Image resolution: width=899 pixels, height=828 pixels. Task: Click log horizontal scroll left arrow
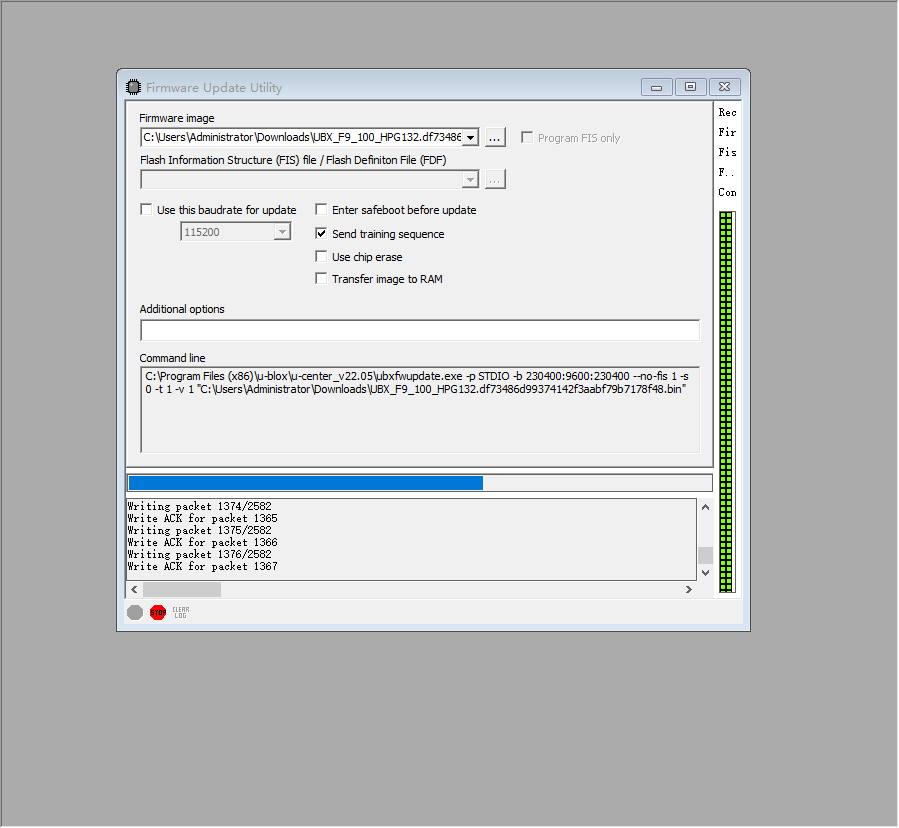134,589
